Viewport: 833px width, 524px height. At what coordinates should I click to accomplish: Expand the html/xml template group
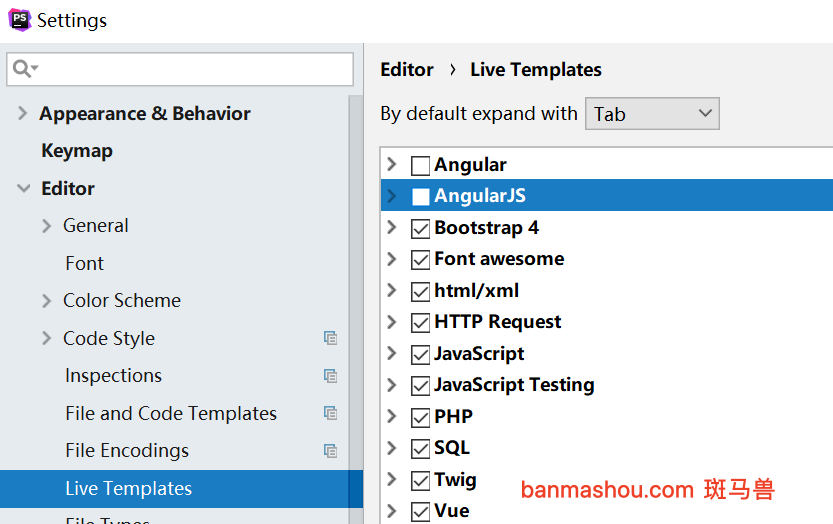tap(392, 290)
